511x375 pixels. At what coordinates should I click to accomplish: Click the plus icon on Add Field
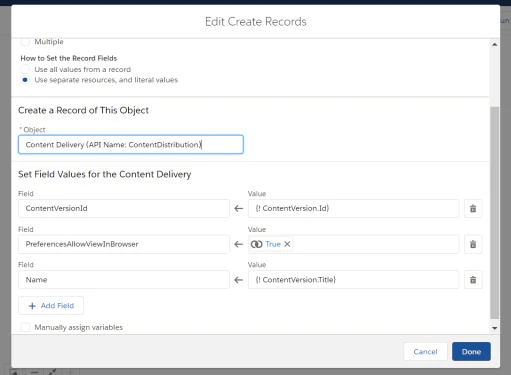[x=32, y=306]
